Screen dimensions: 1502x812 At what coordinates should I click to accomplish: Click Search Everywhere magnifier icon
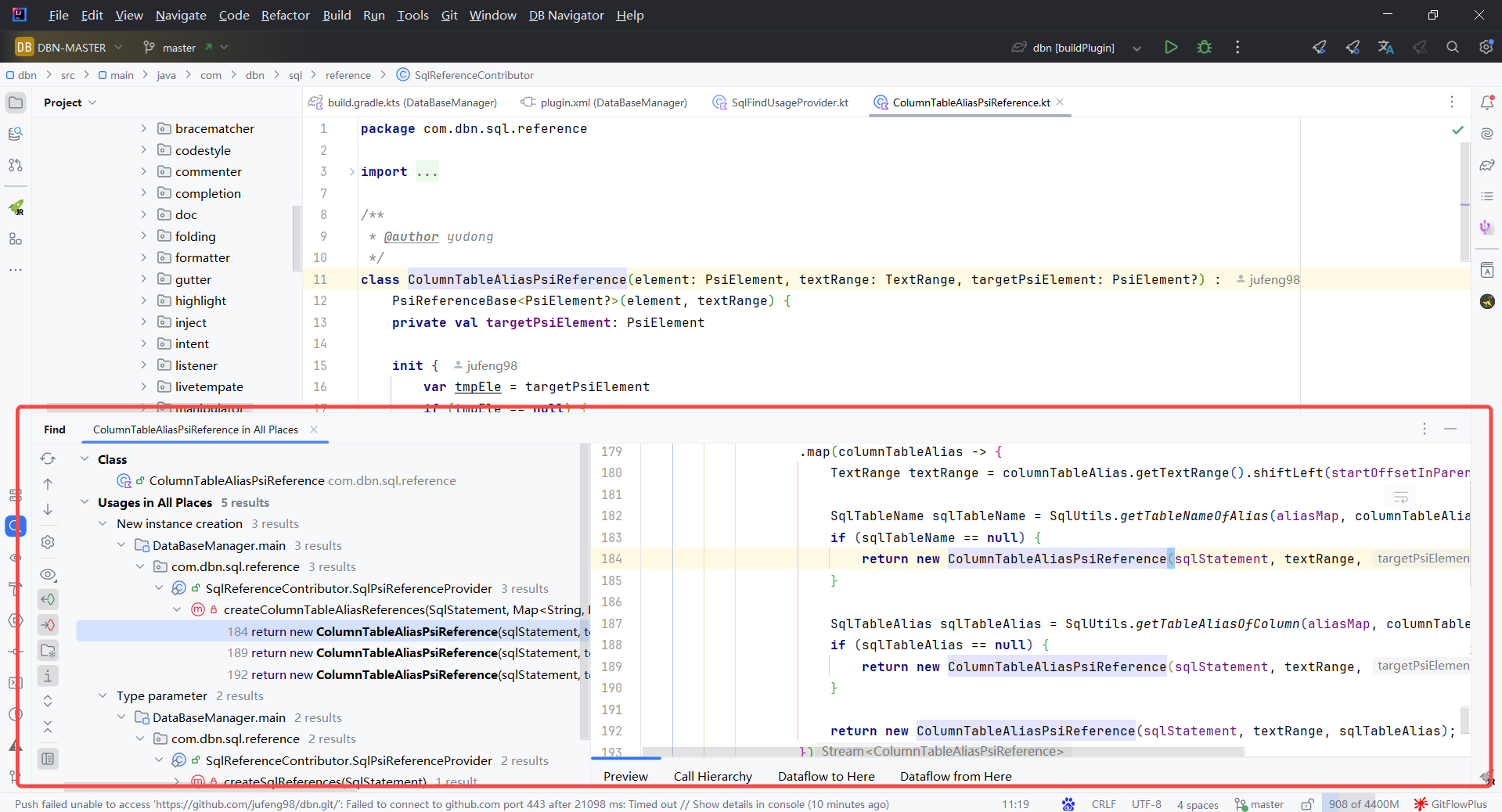(x=1453, y=48)
